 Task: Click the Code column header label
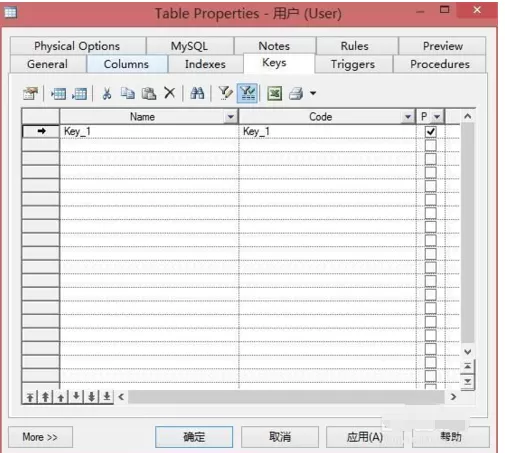[x=320, y=117]
